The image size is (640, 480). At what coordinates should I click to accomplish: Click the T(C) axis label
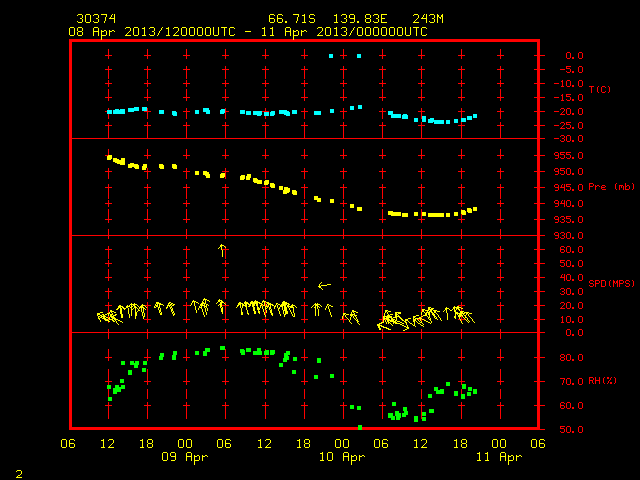[600, 89]
